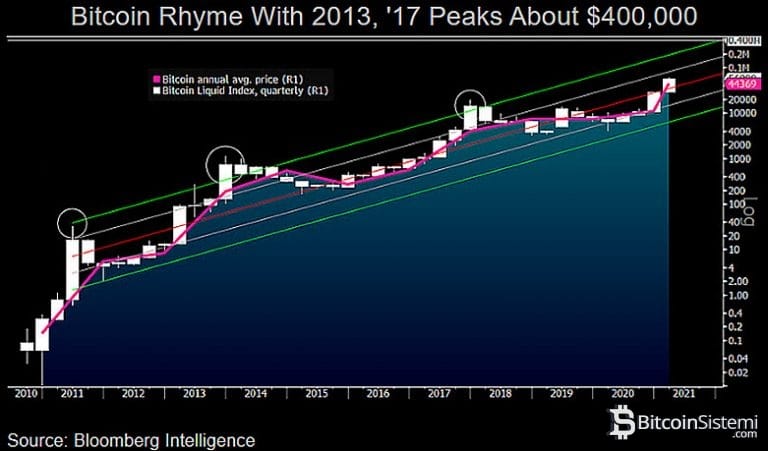Select the 2013 label on the time axis
This screenshot has width=768, height=451.
click(x=193, y=393)
